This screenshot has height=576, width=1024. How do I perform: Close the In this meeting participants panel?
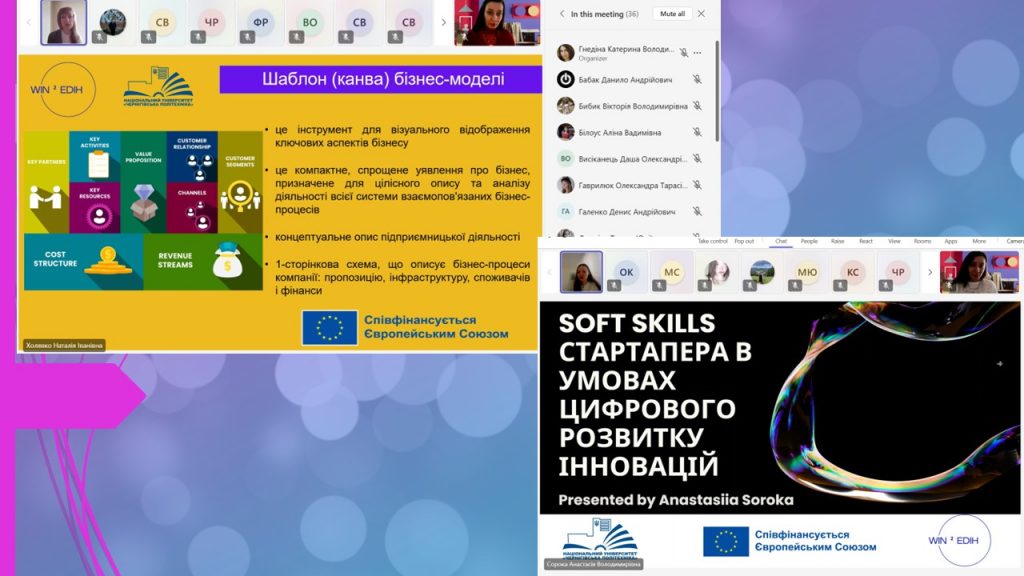click(x=701, y=14)
